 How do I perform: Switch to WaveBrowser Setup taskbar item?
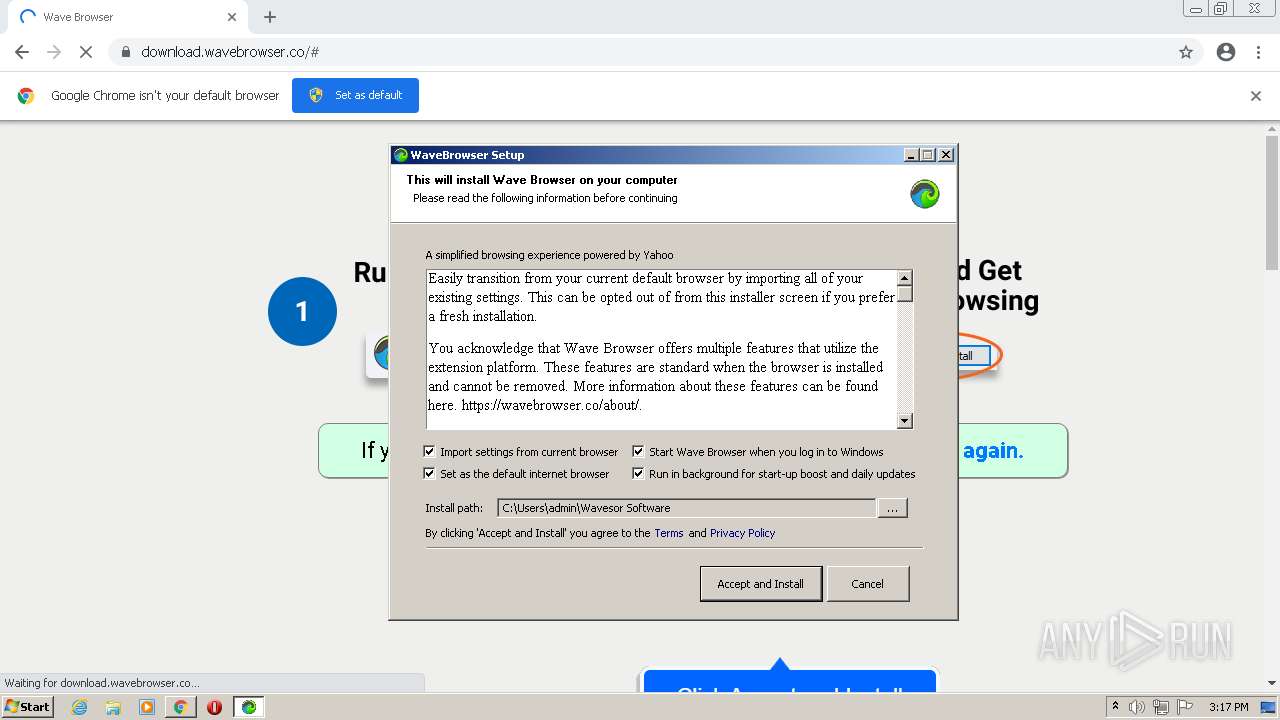248,707
